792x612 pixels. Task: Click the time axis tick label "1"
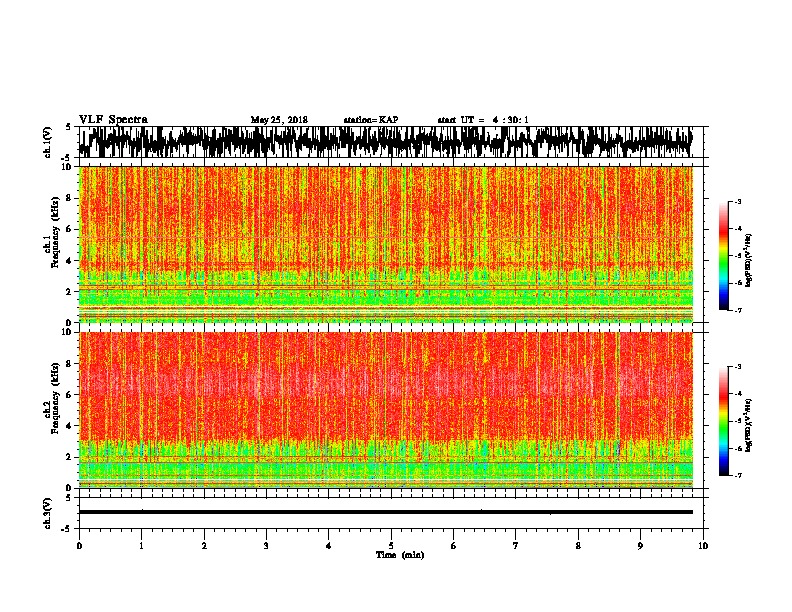141,546
